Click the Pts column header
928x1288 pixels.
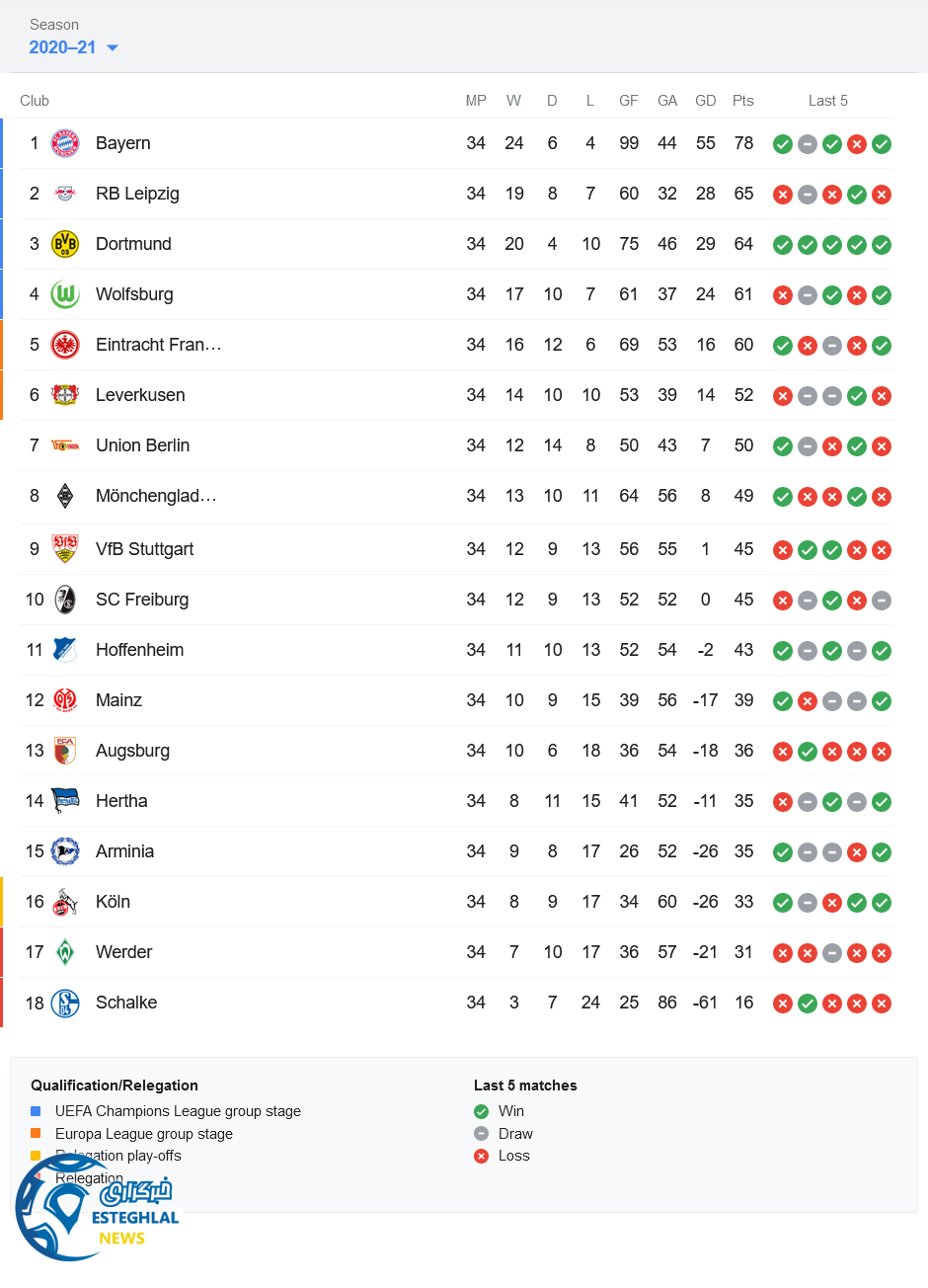click(743, 101)
